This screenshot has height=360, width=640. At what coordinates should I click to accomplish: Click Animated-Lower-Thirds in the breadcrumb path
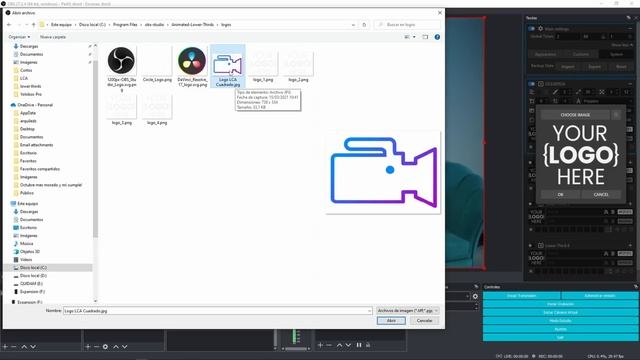(x=193, y=24)
